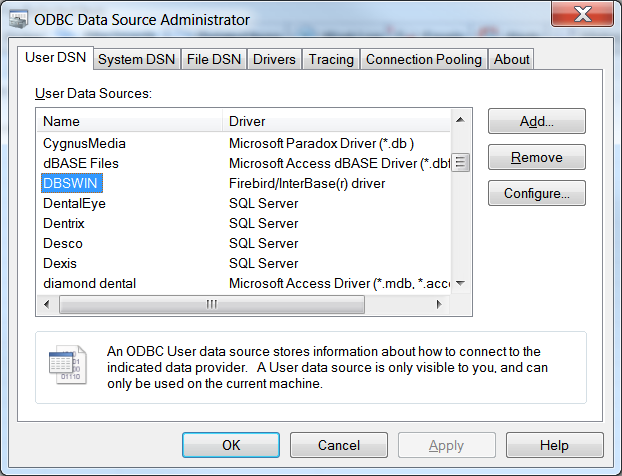Screen dimensions: 622x476
Task: Select the Desco data source
Action: (x=63, y=243)
